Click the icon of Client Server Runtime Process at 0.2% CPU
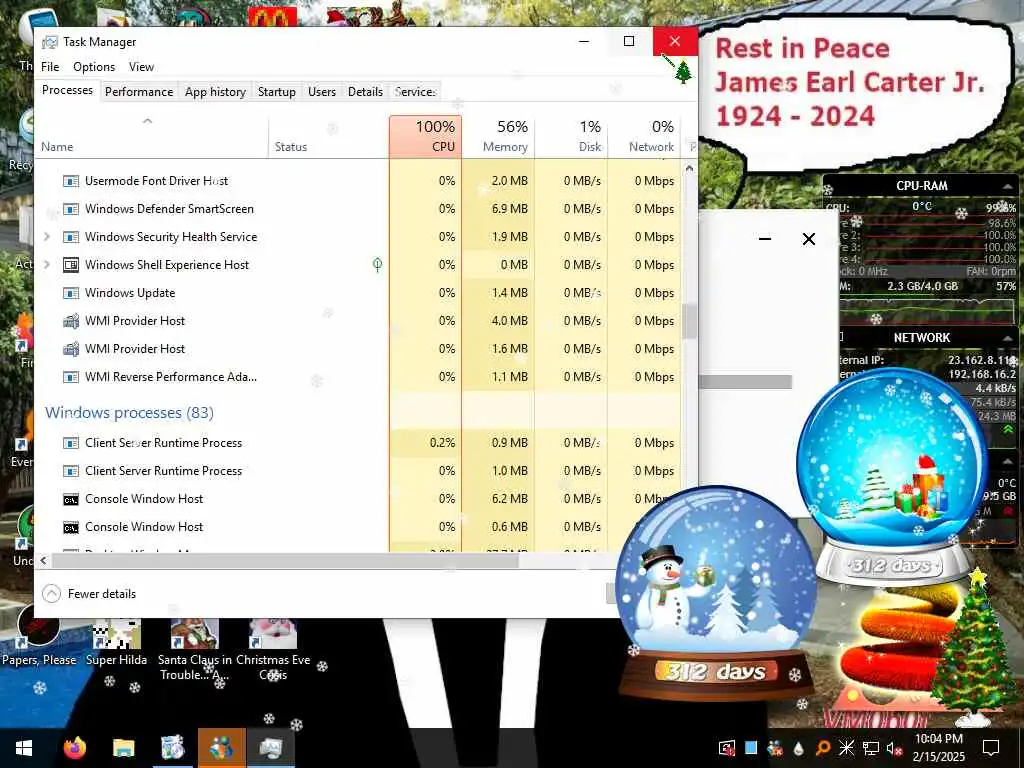This screenshot has width=1024, height=768. (71, 443)
